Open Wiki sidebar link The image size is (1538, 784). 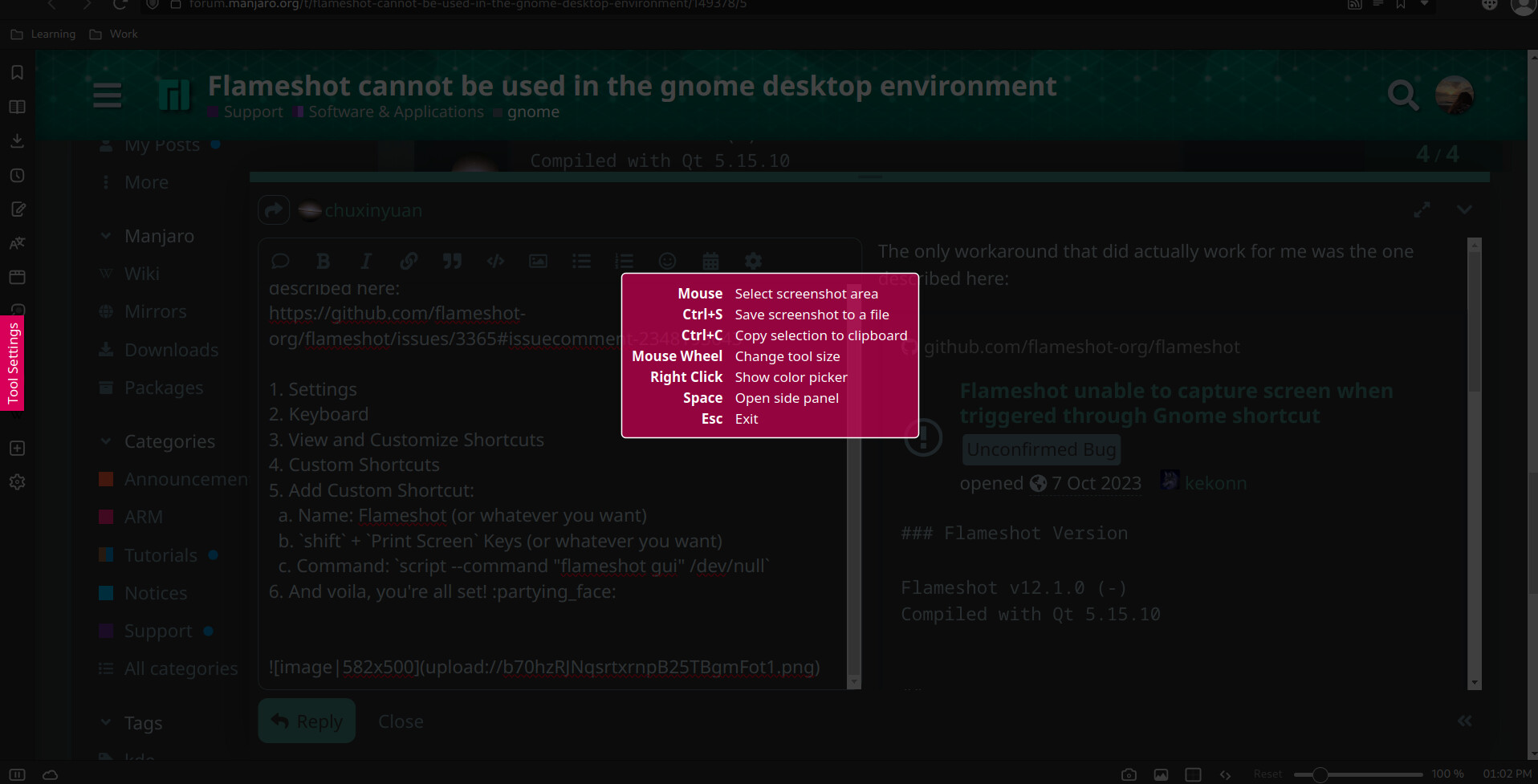pyautogui.click(x=141, y=274)
